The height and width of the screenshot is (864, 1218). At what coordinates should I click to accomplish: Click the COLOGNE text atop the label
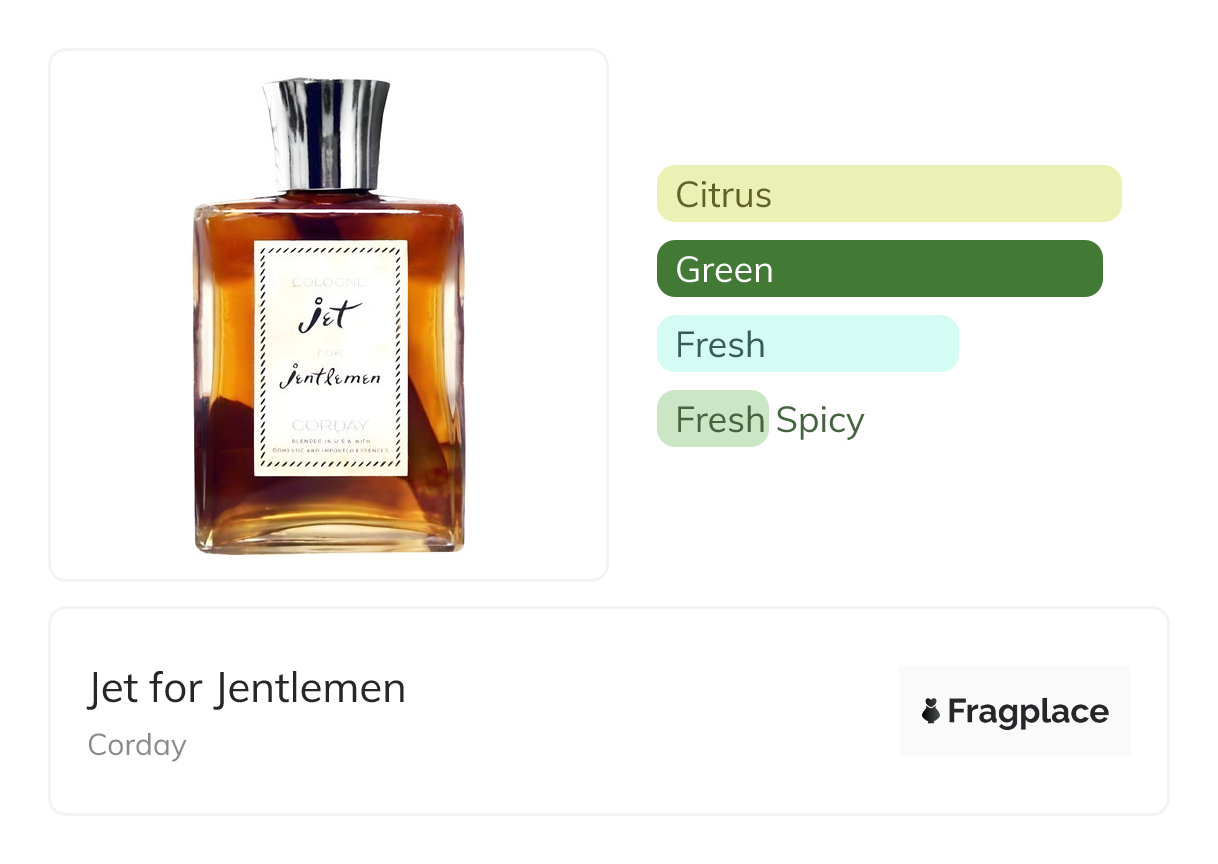coord(330,282)
